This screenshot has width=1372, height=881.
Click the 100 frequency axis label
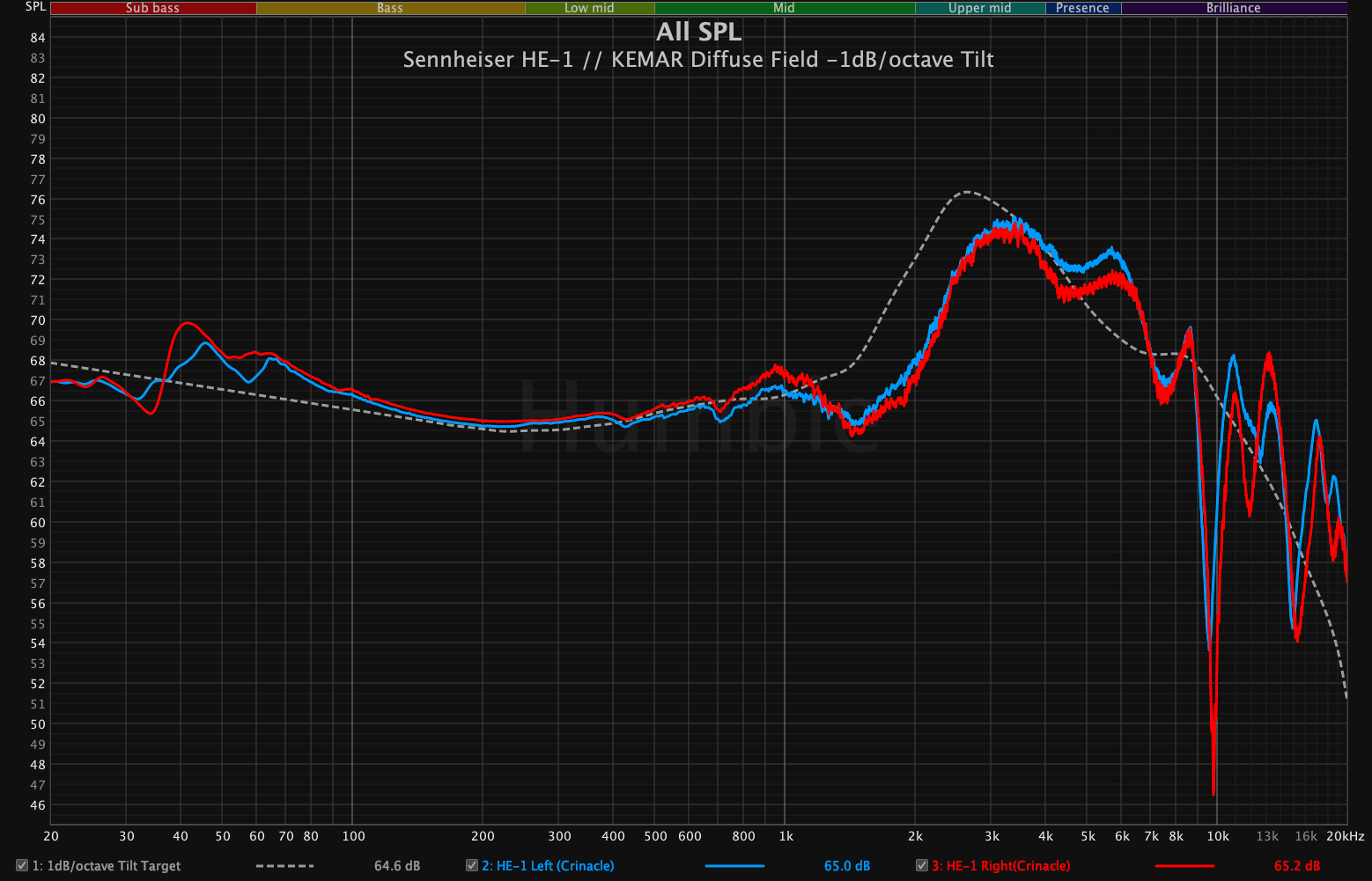pos(353,836)
